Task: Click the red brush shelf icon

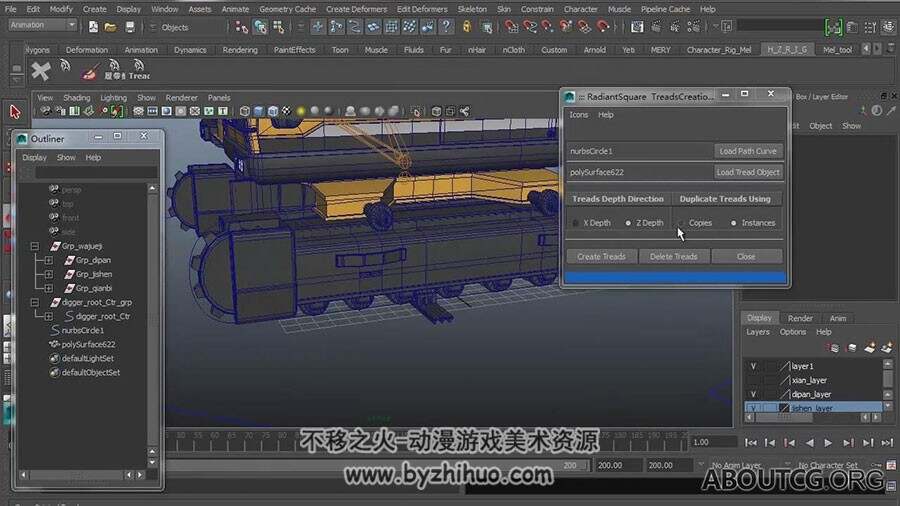Action: (x=89, y=71)
